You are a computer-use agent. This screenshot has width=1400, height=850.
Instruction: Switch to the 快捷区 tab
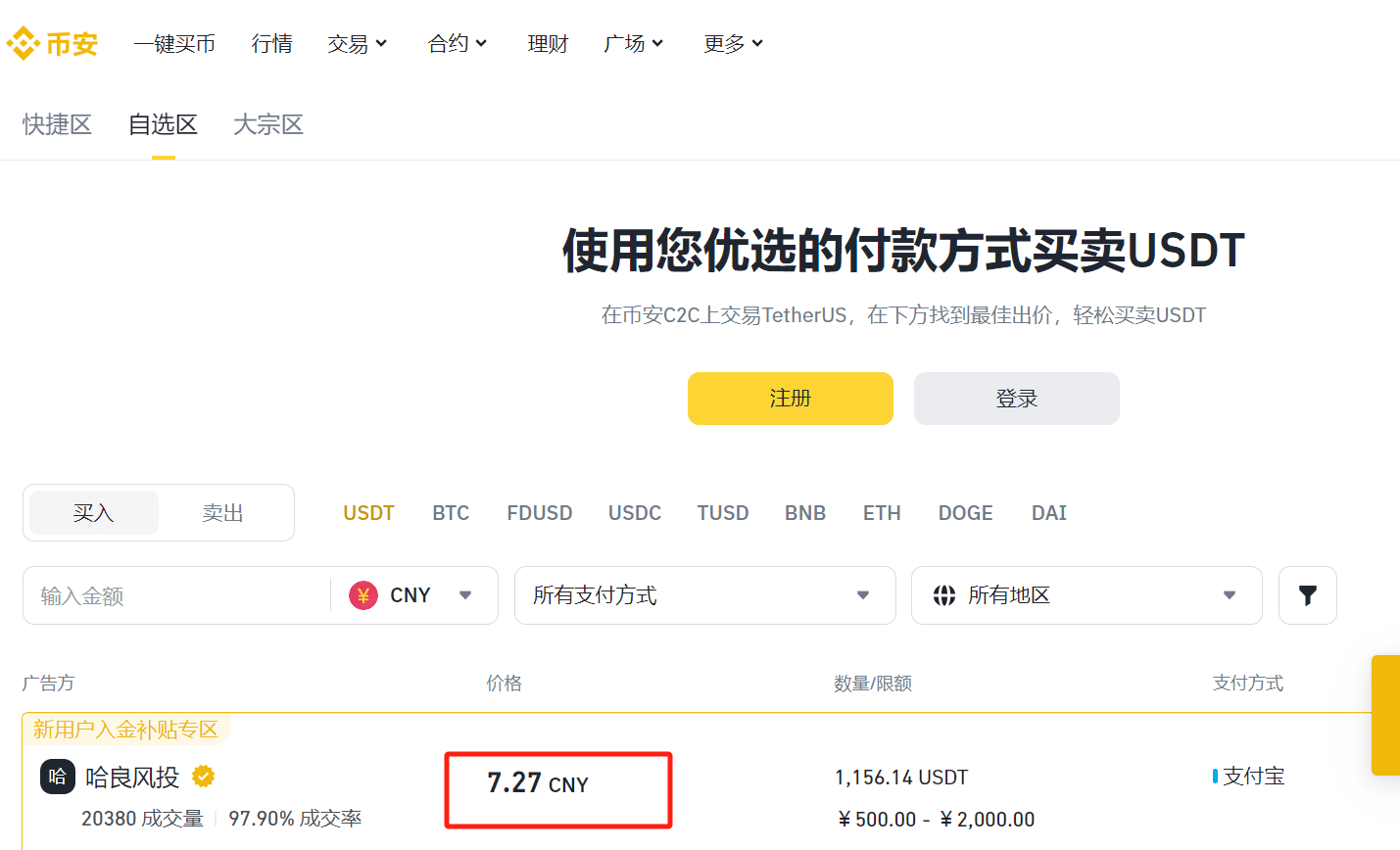pyautogui.click(x=57, y=124)
